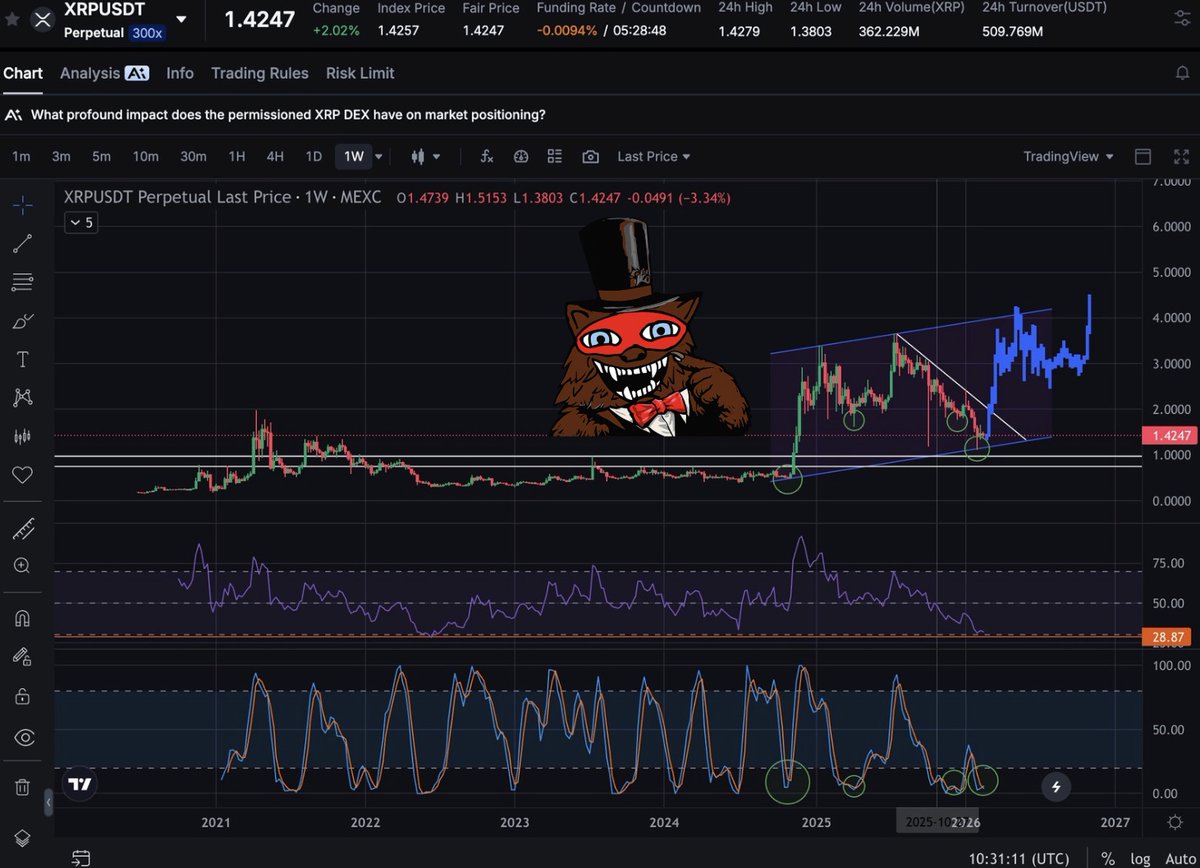The height and width of the screenshot is (868, 1200).
Task: Delete drawings with the trash icon
Action: click(x=22, y=787)
